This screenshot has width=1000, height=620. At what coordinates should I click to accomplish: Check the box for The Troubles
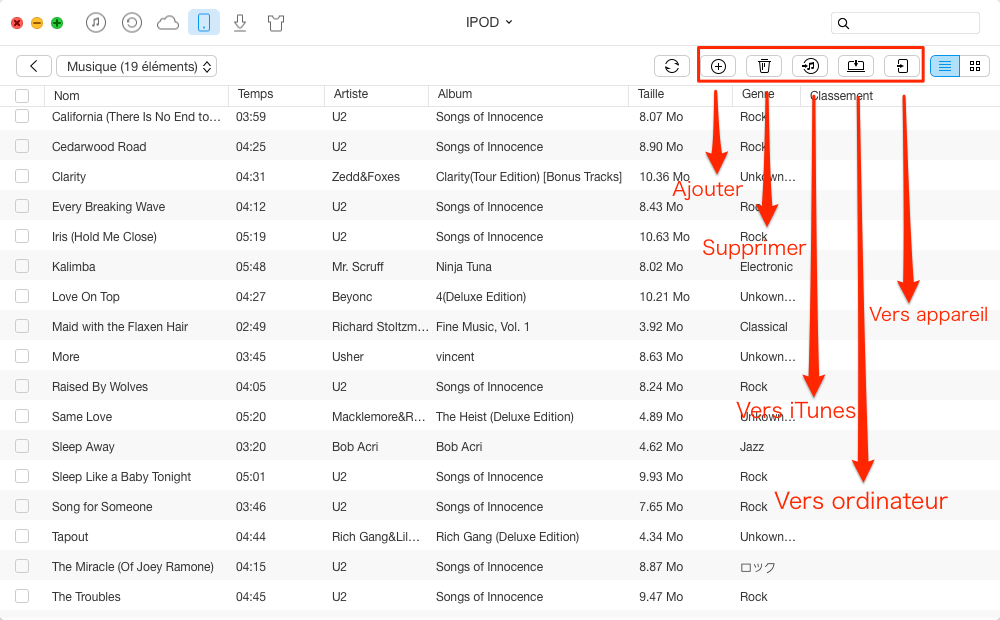click(22, 596)
